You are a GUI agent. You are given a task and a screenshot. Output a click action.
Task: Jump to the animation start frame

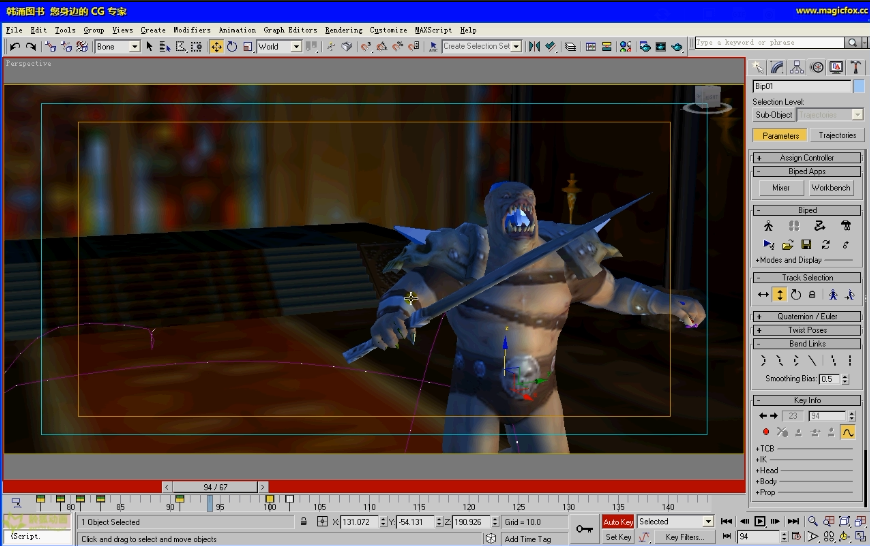click(x=726, y=521)
